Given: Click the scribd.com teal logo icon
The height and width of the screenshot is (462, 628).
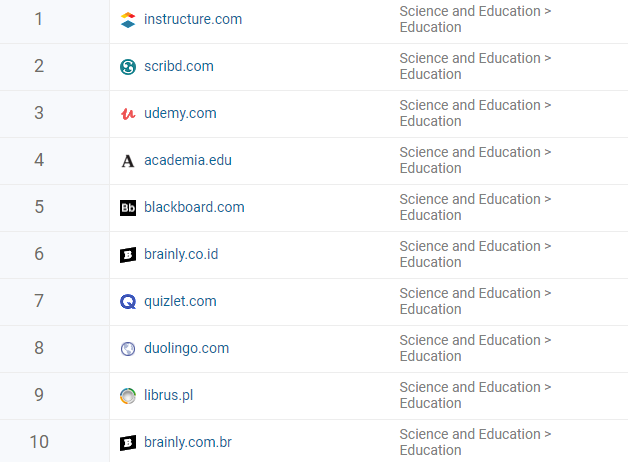Looking at the screenshot, I should click(128, 67).
